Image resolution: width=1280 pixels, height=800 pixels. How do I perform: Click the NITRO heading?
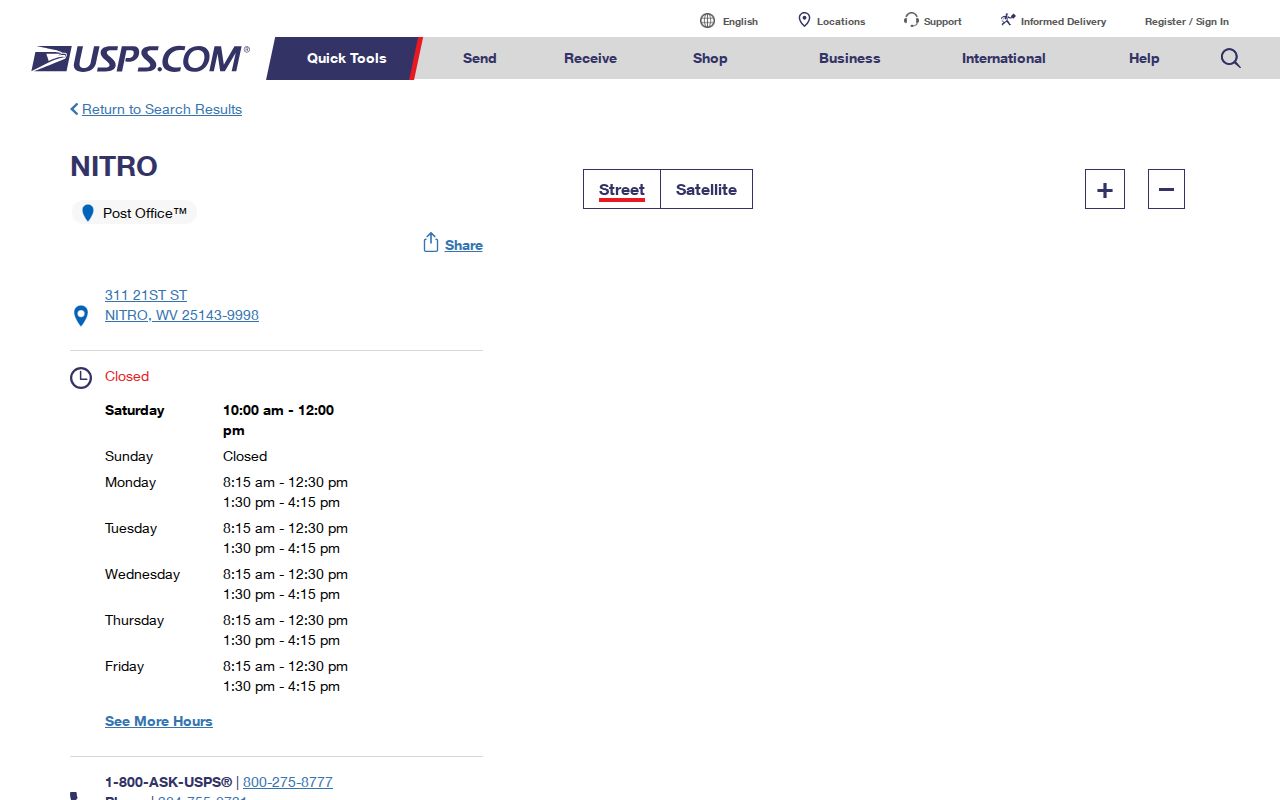(114, 166)
